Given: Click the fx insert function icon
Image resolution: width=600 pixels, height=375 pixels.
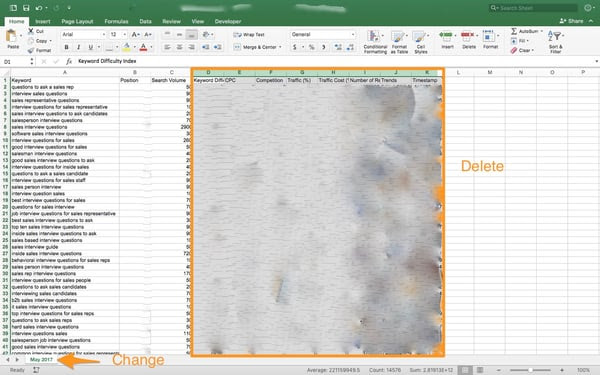Looking at the screenshot, I should point(69,61).
